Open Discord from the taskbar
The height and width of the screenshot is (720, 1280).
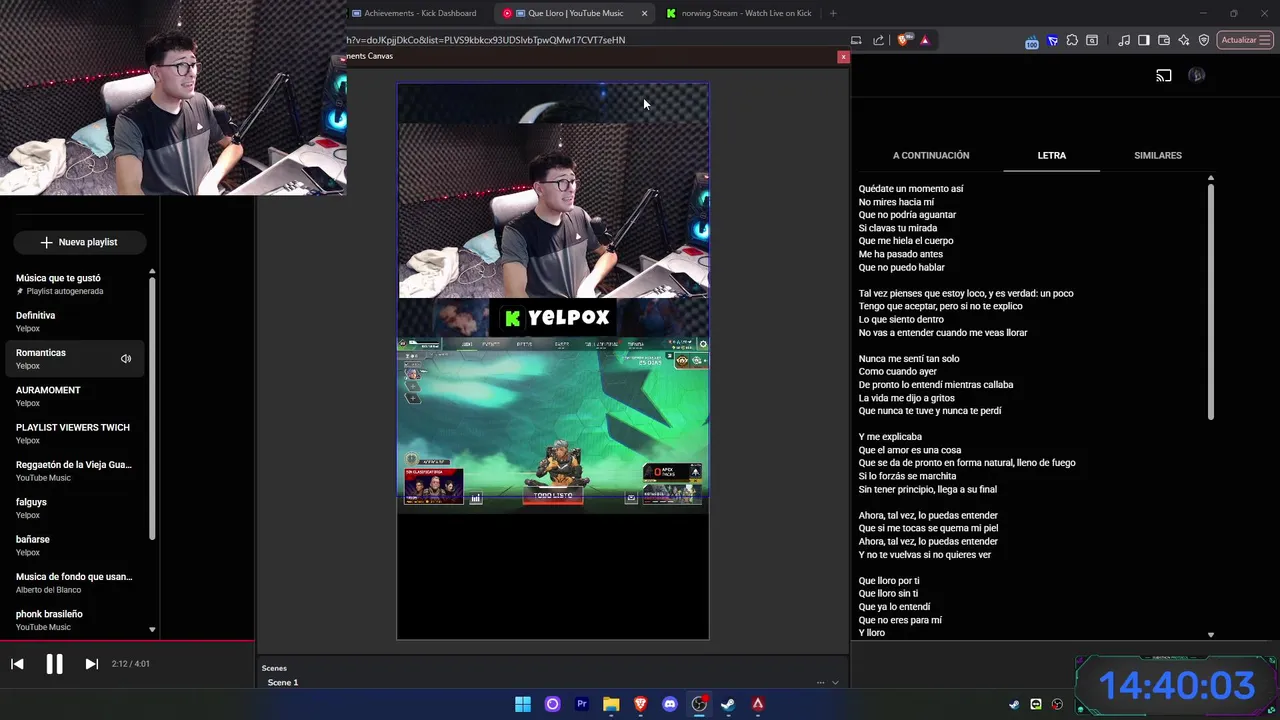click(670, 704)
